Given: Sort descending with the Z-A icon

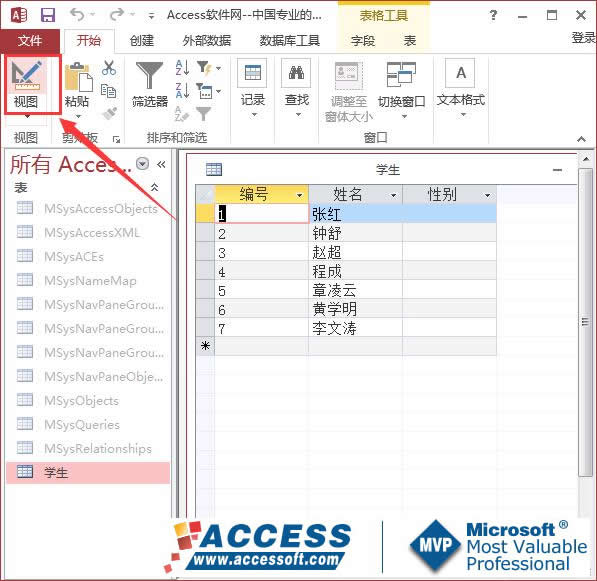Looking at the screenshot, I should pyautogui.click(x=182, y=91).
